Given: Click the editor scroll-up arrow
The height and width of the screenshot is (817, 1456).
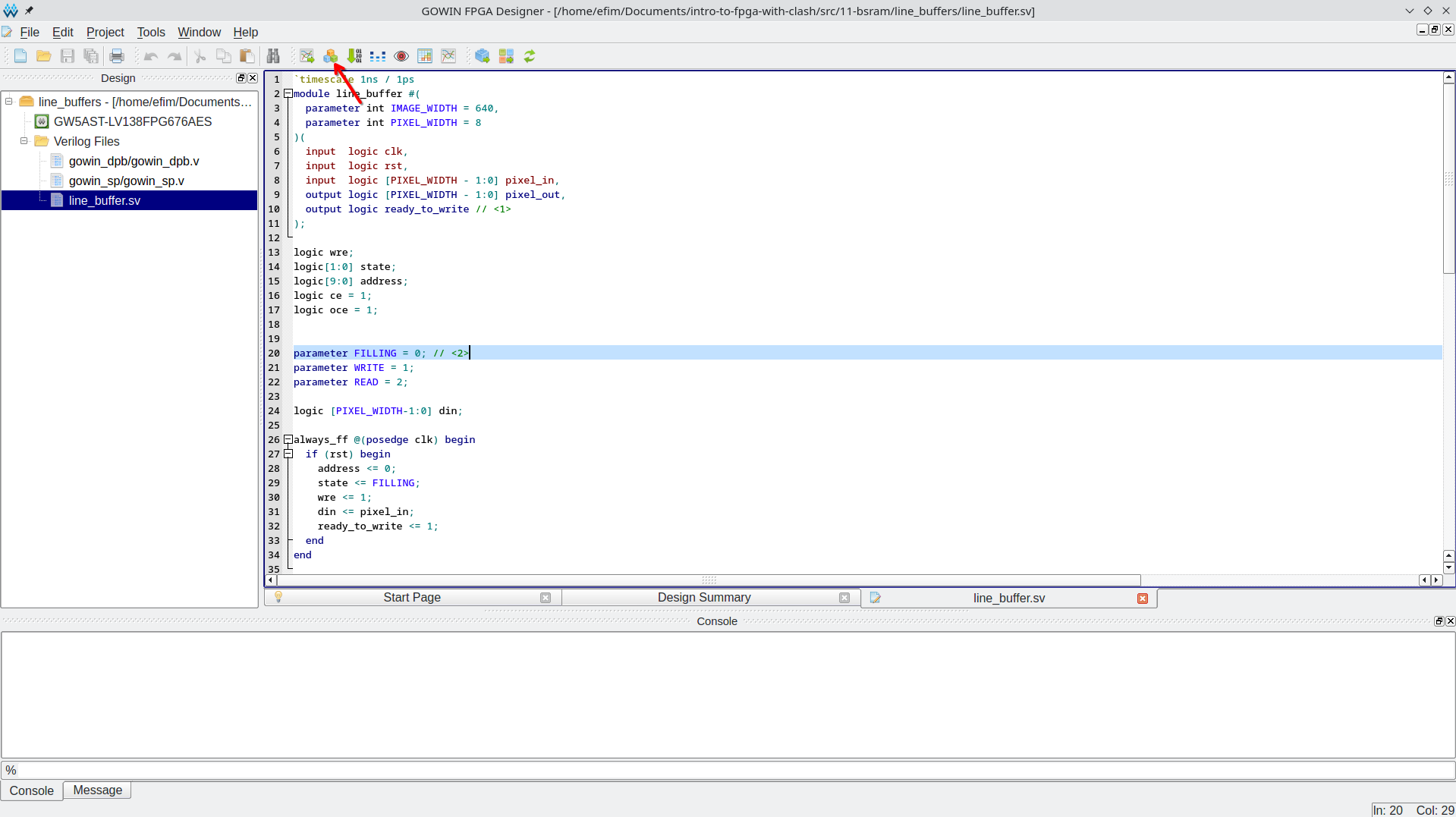Looking at the screenshot, I should click(1448, 77).
